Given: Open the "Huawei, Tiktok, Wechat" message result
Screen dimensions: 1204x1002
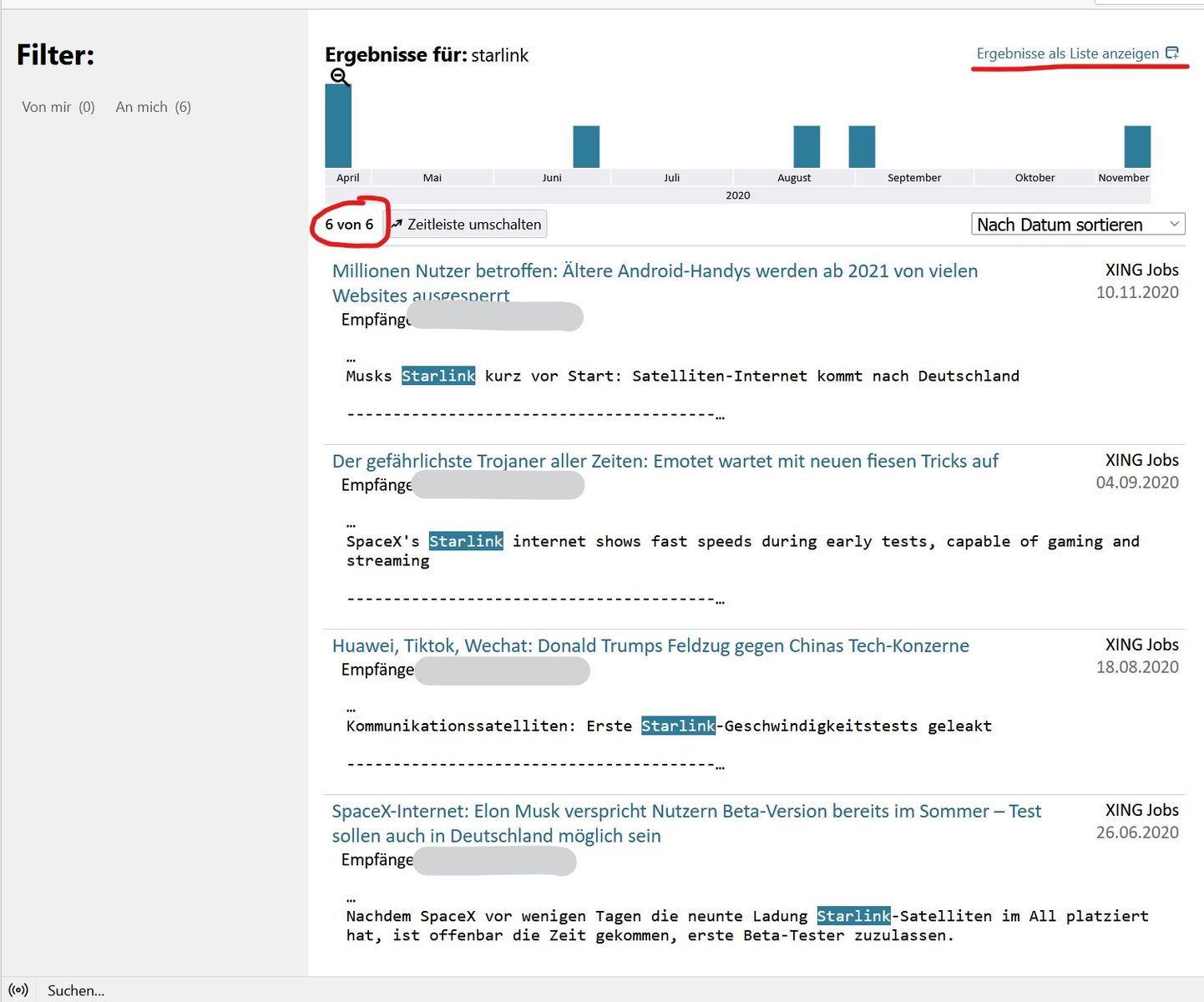Looking at the screenshot, I should point(650,646).
